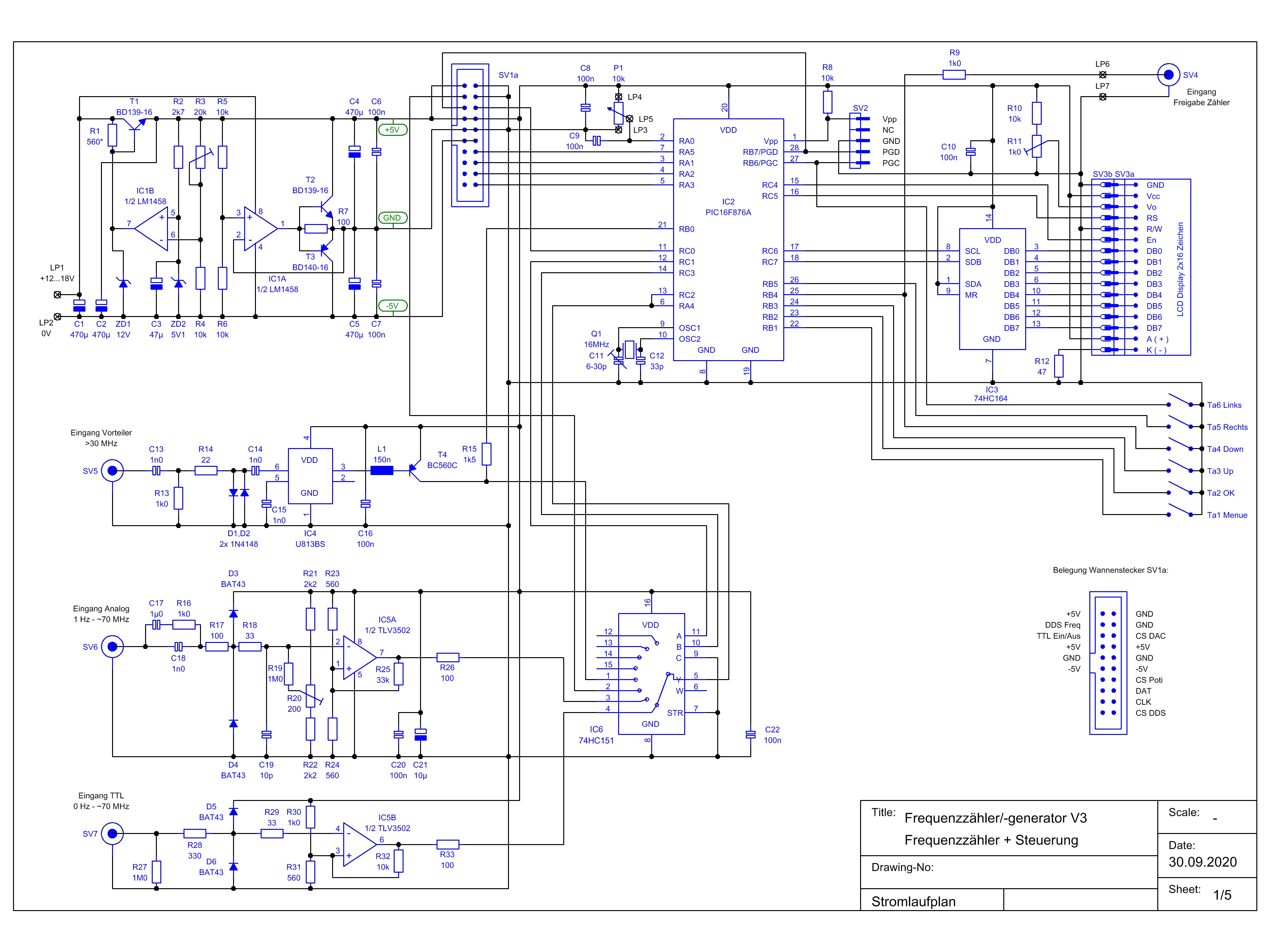Click the 'D1,D2 2x 1N4148' label
The width and height of the screenshot is (1270, 952).
coord(238,539)
